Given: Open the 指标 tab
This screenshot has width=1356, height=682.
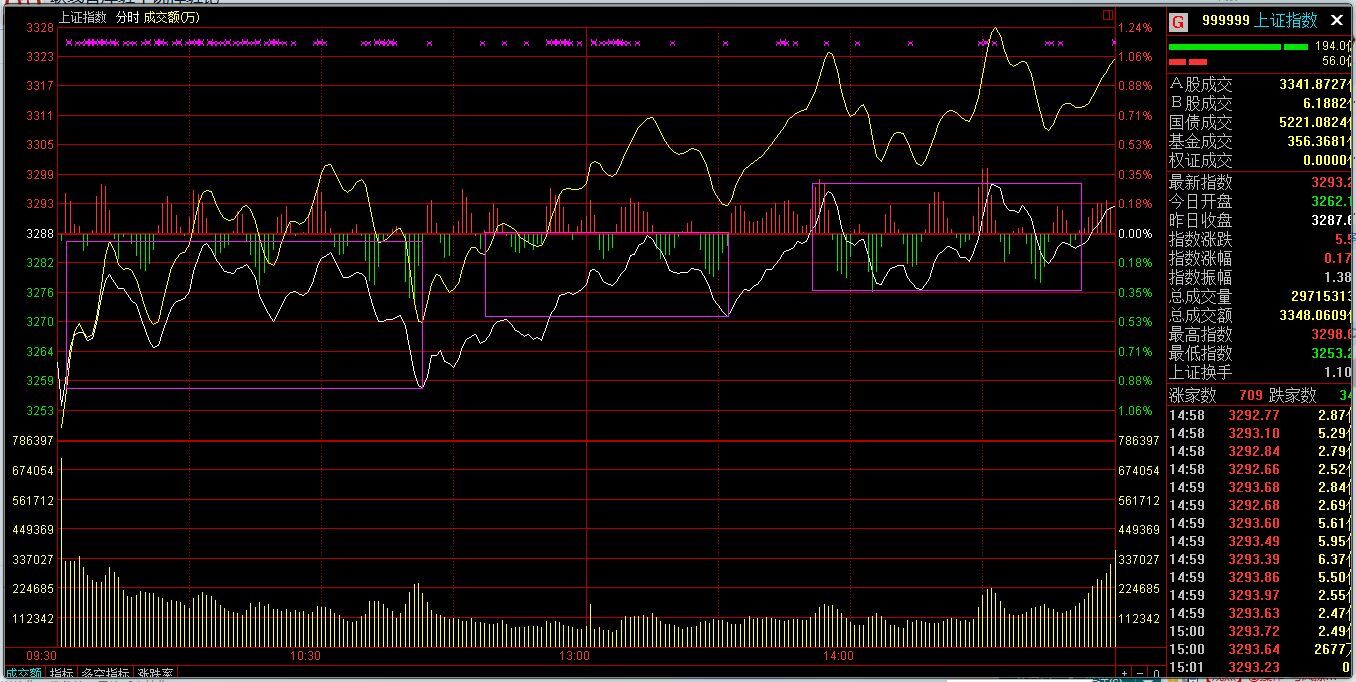Looking at the screenshot, I should click(62, 674).
